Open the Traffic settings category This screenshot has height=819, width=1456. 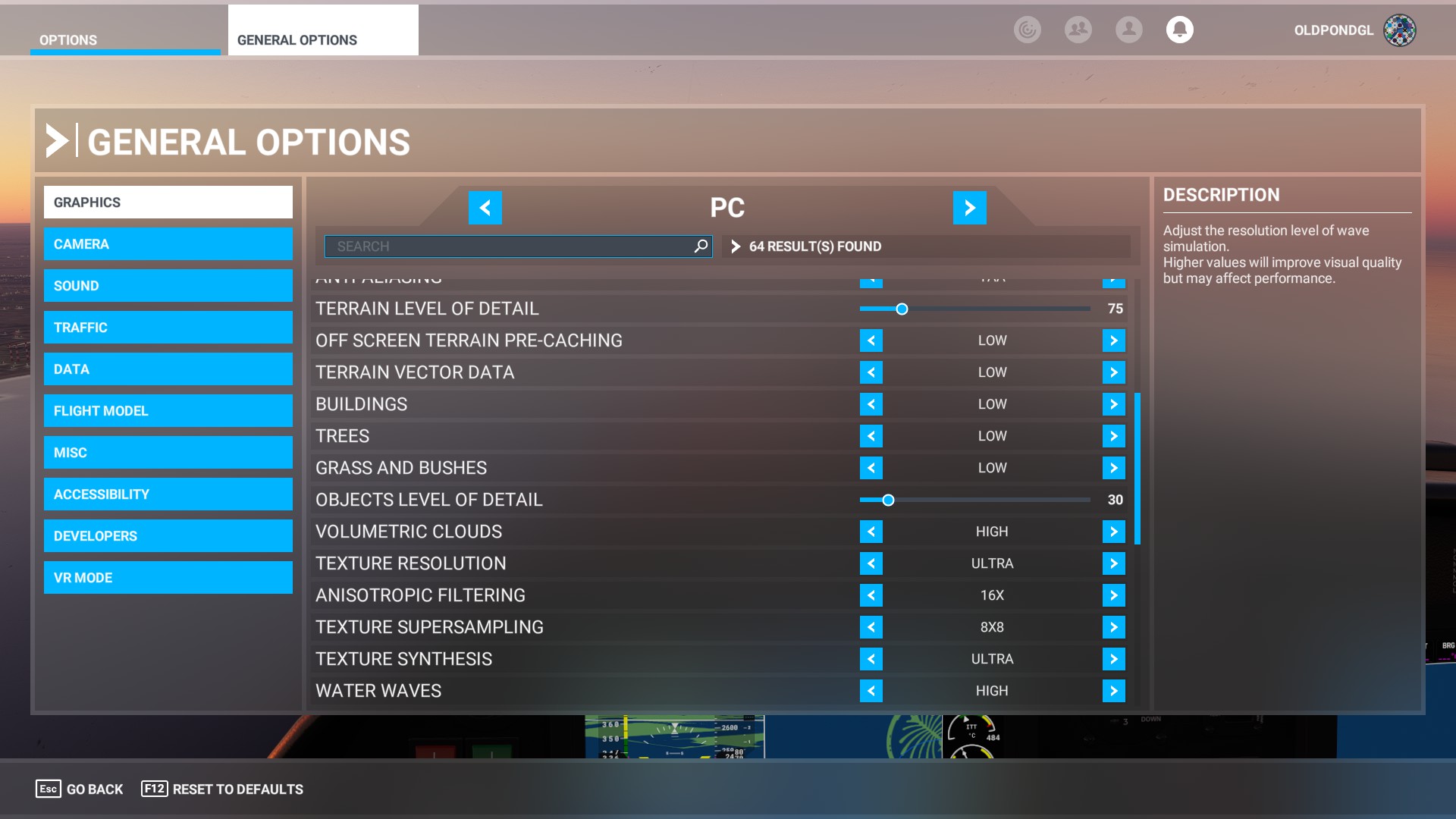click(168, 328)
